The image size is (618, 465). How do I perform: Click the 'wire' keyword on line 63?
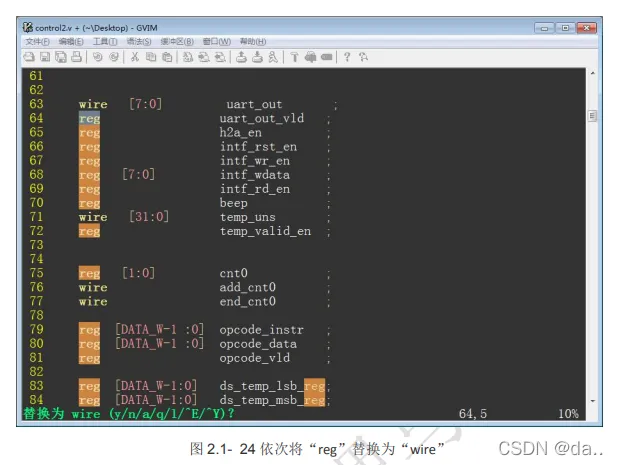[x=93, y=104]
